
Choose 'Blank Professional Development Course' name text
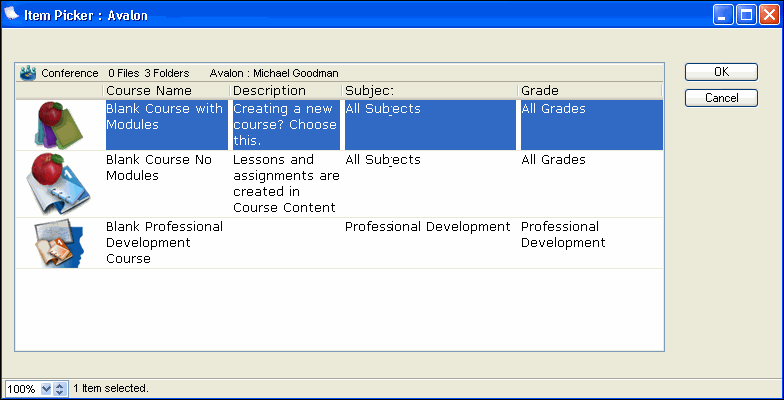pos(150,242)
